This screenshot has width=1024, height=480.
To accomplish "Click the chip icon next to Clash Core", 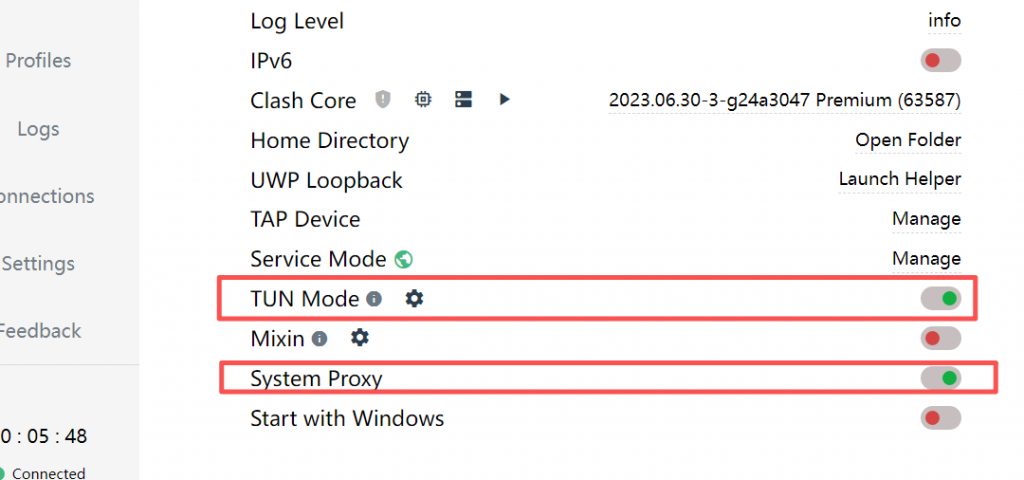I will click(x=423, y=100).
